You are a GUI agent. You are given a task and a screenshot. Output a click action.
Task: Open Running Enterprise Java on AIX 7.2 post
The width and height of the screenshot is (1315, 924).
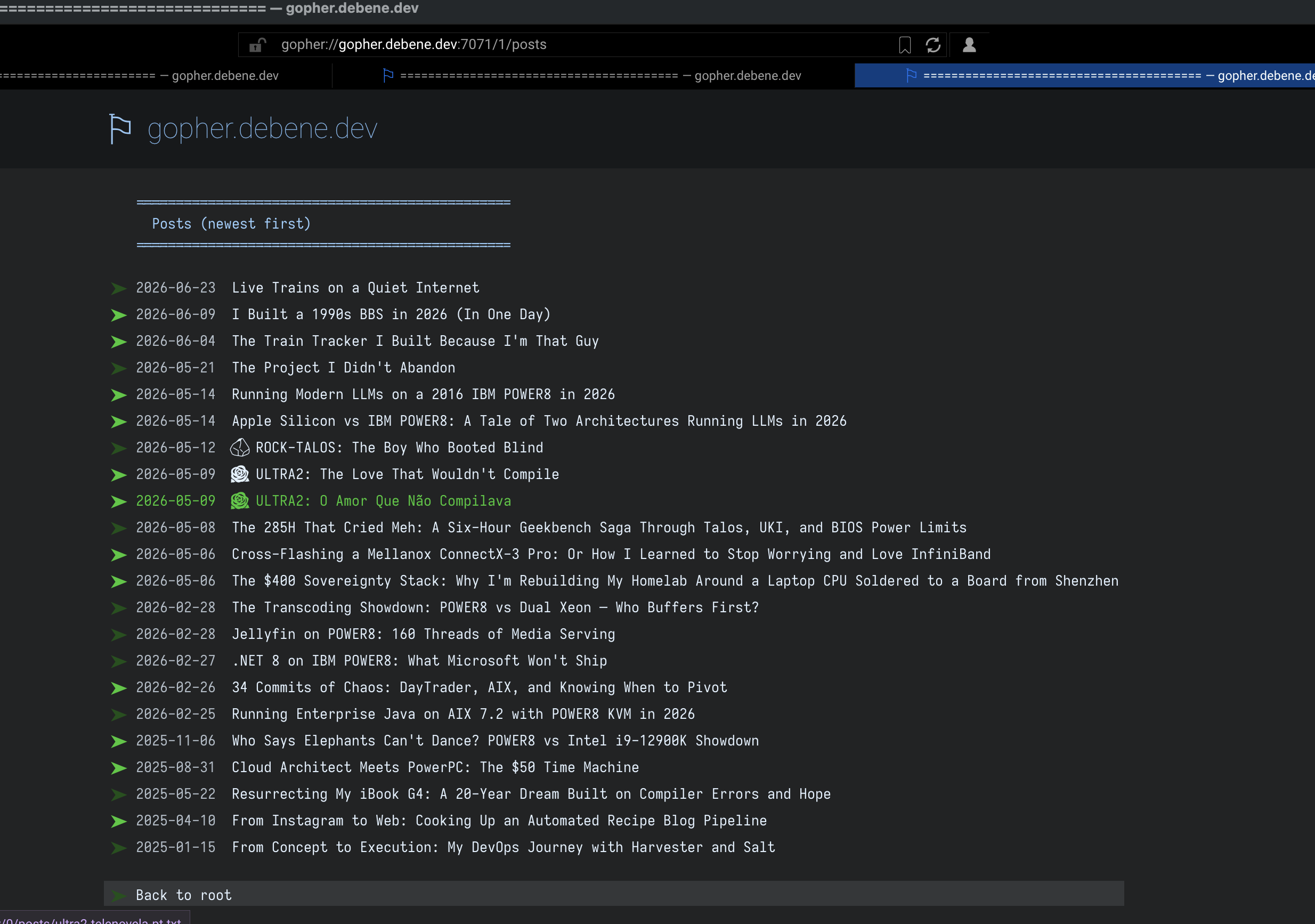tap(464, 715)
